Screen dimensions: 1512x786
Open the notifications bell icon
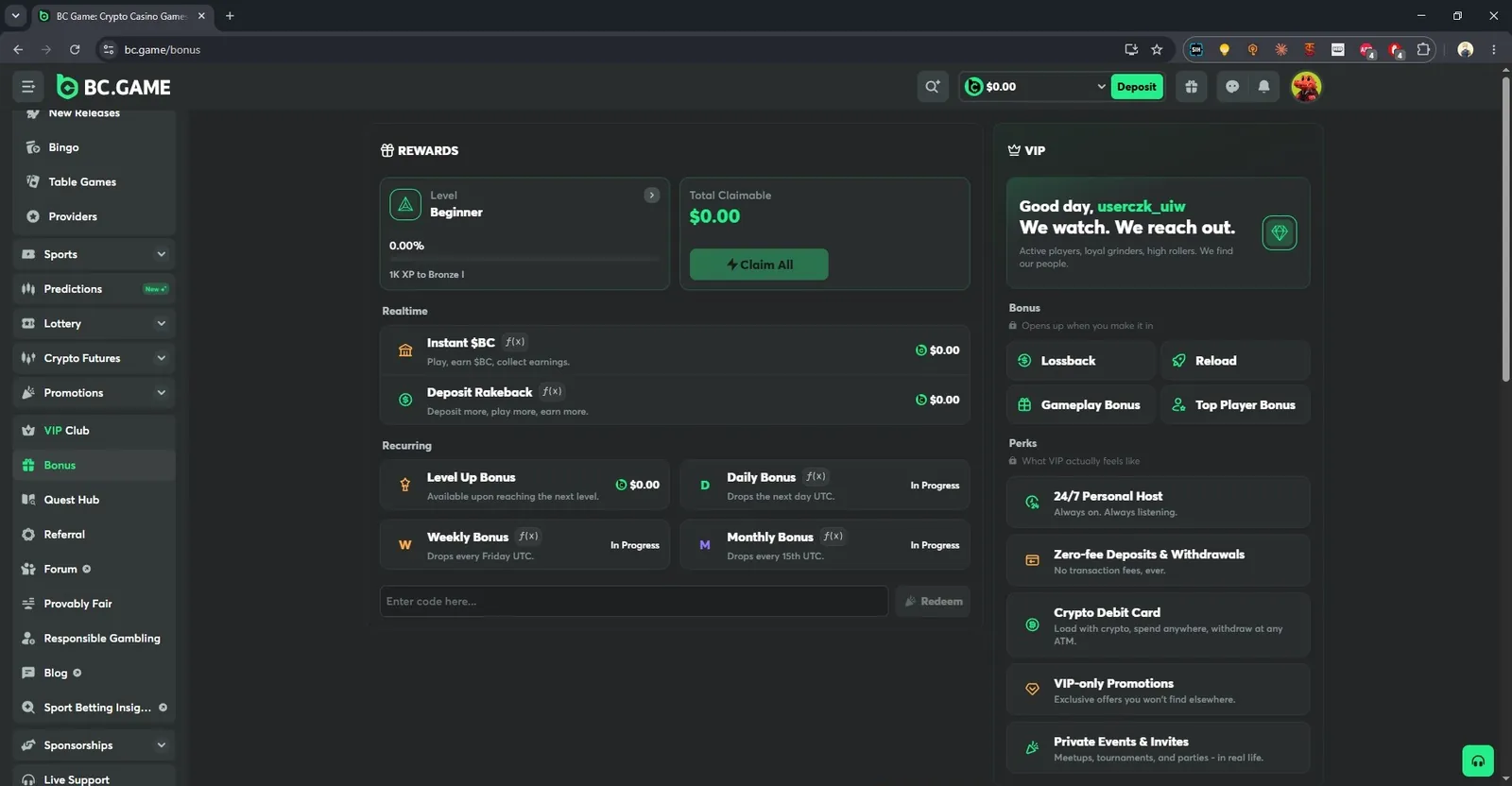click(1263, 87)
